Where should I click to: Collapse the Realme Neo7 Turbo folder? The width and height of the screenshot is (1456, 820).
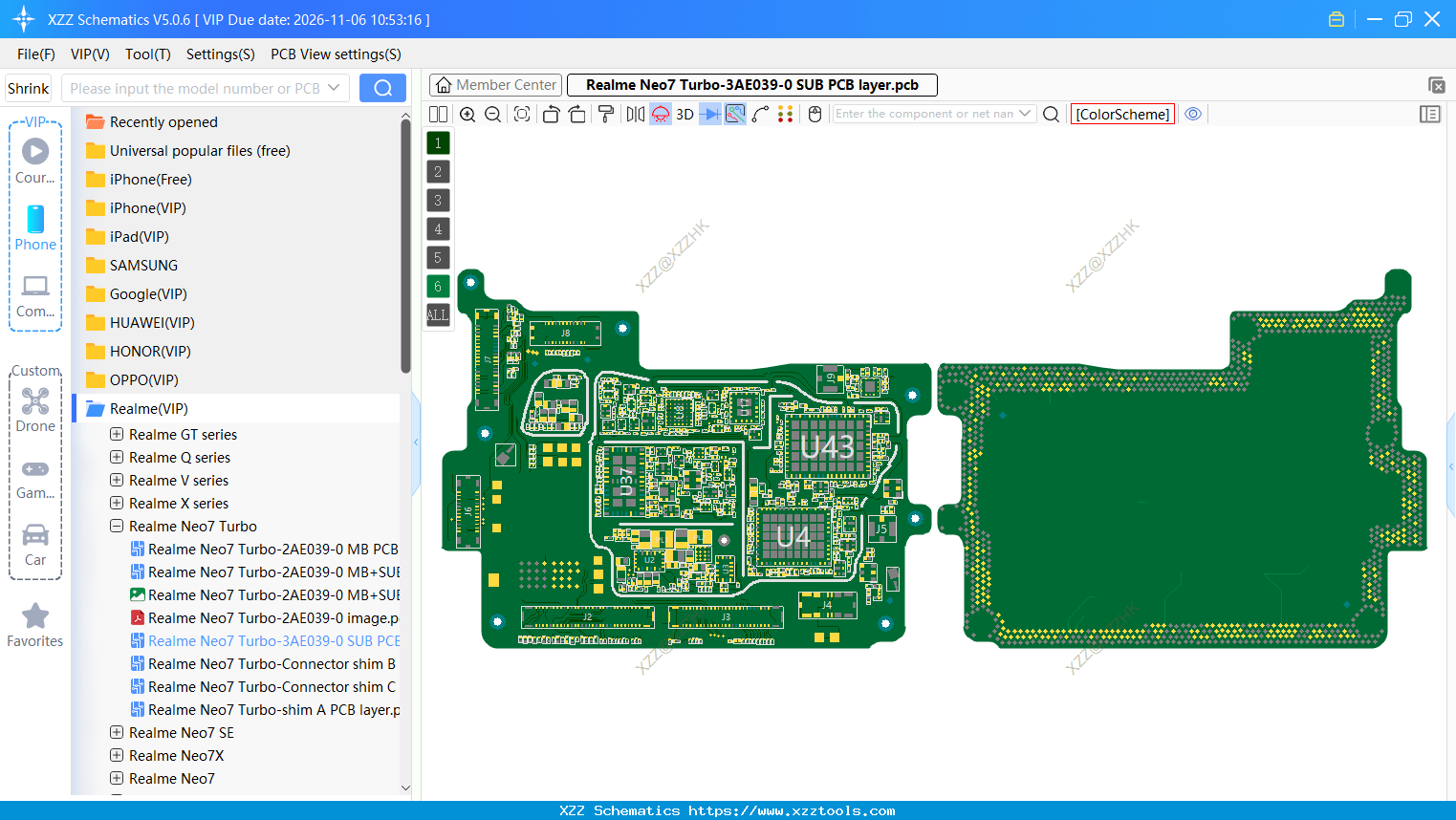click(116, 526)
